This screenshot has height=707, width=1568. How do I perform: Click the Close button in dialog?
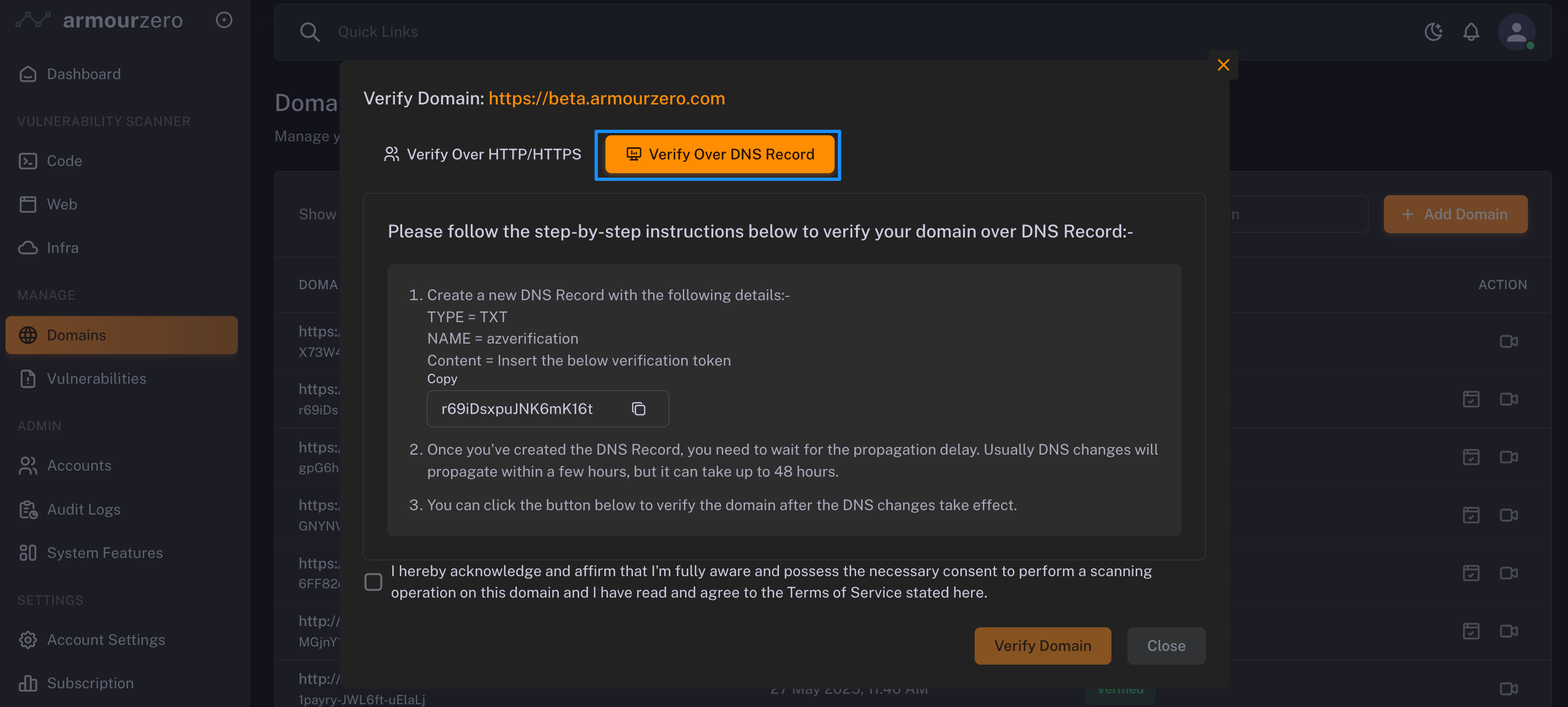tap(1166, 645)
